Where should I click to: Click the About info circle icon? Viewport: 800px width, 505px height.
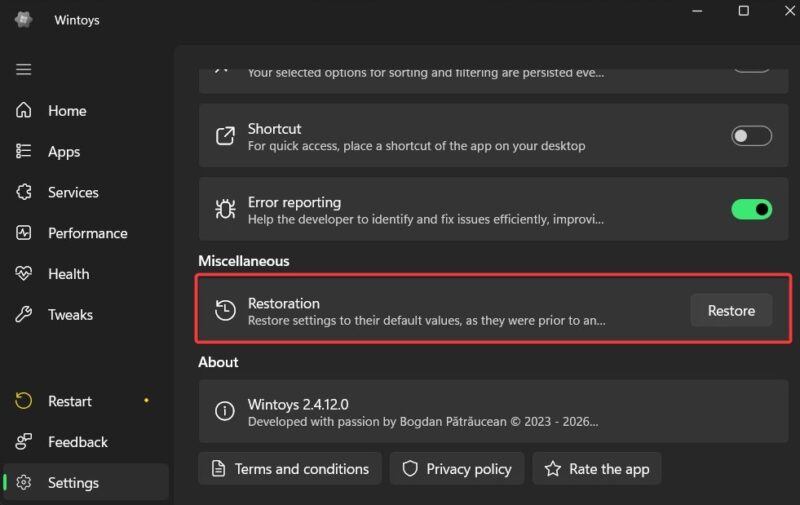225,411
